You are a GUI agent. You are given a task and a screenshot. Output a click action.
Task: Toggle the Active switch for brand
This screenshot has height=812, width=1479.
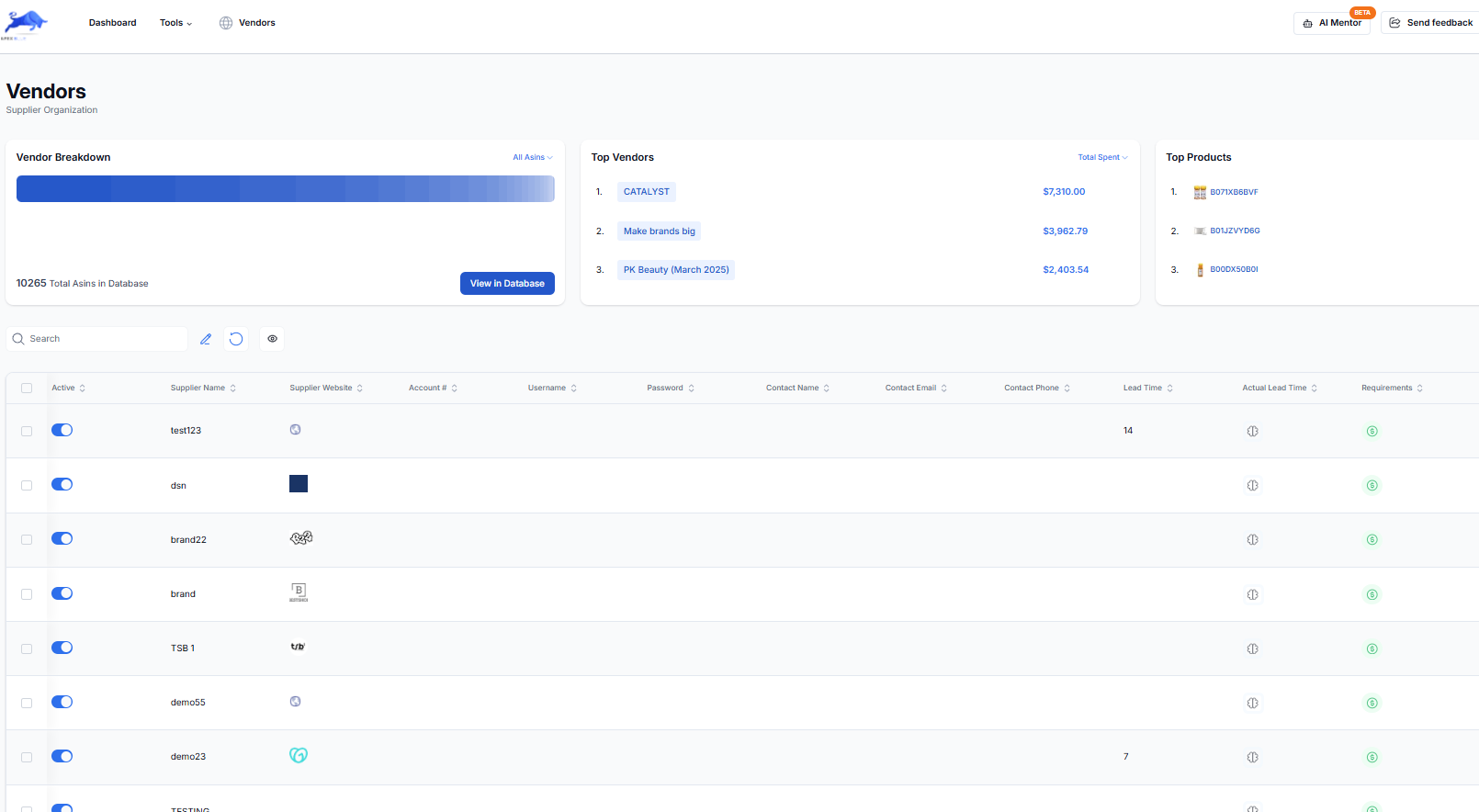[62, 593]
